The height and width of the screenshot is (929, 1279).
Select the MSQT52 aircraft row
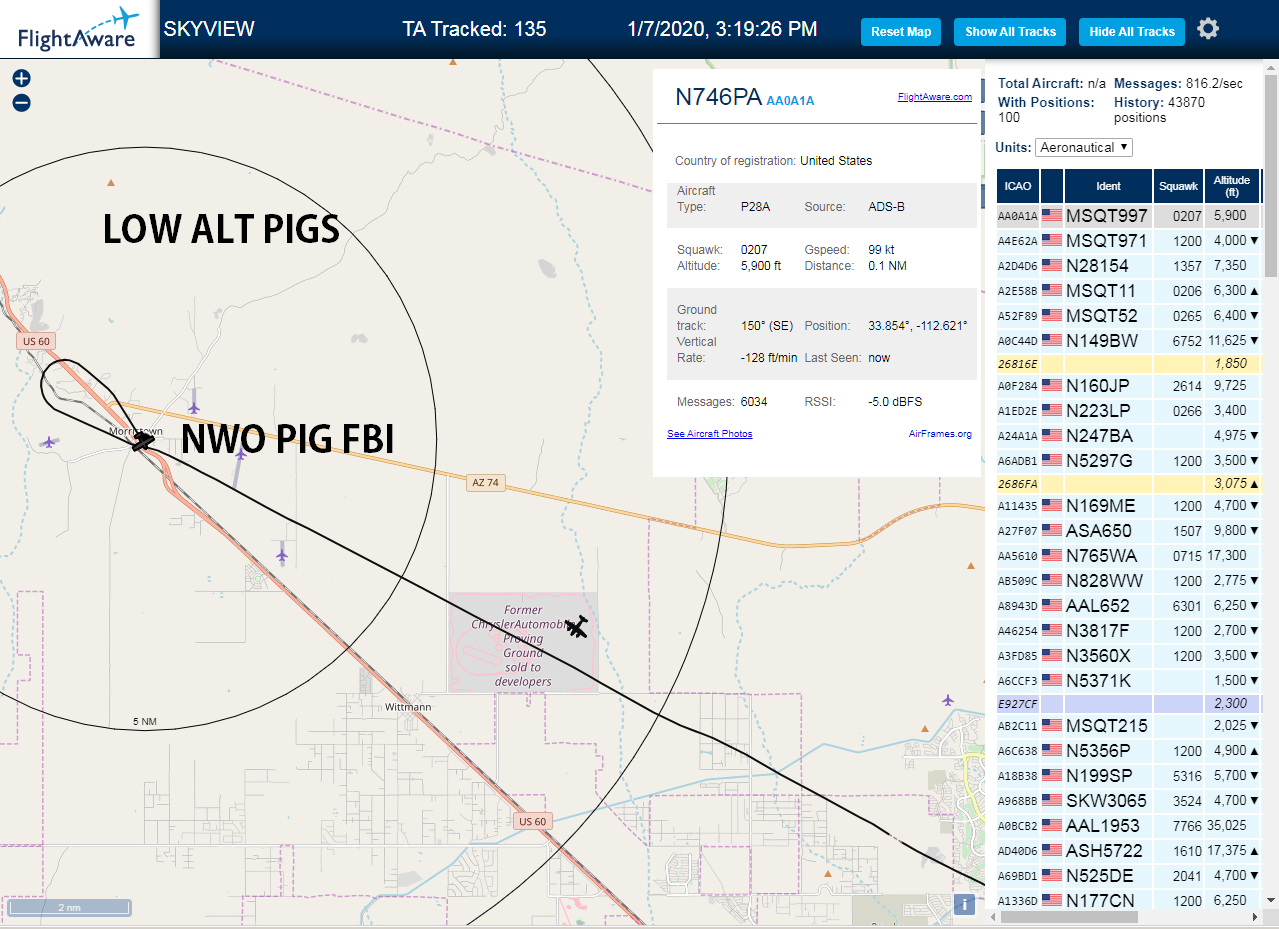click(x=1128, y=316)
